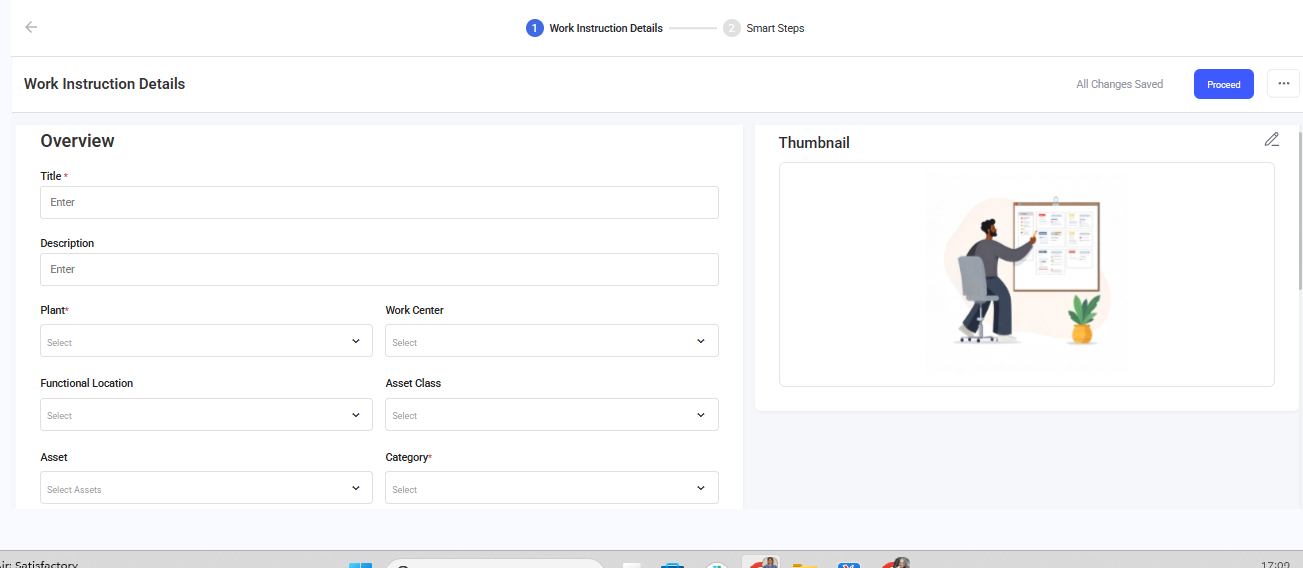This screenshot has width=1303, height=568.
Task: Click into the Description text field
Action: [379, 269]
